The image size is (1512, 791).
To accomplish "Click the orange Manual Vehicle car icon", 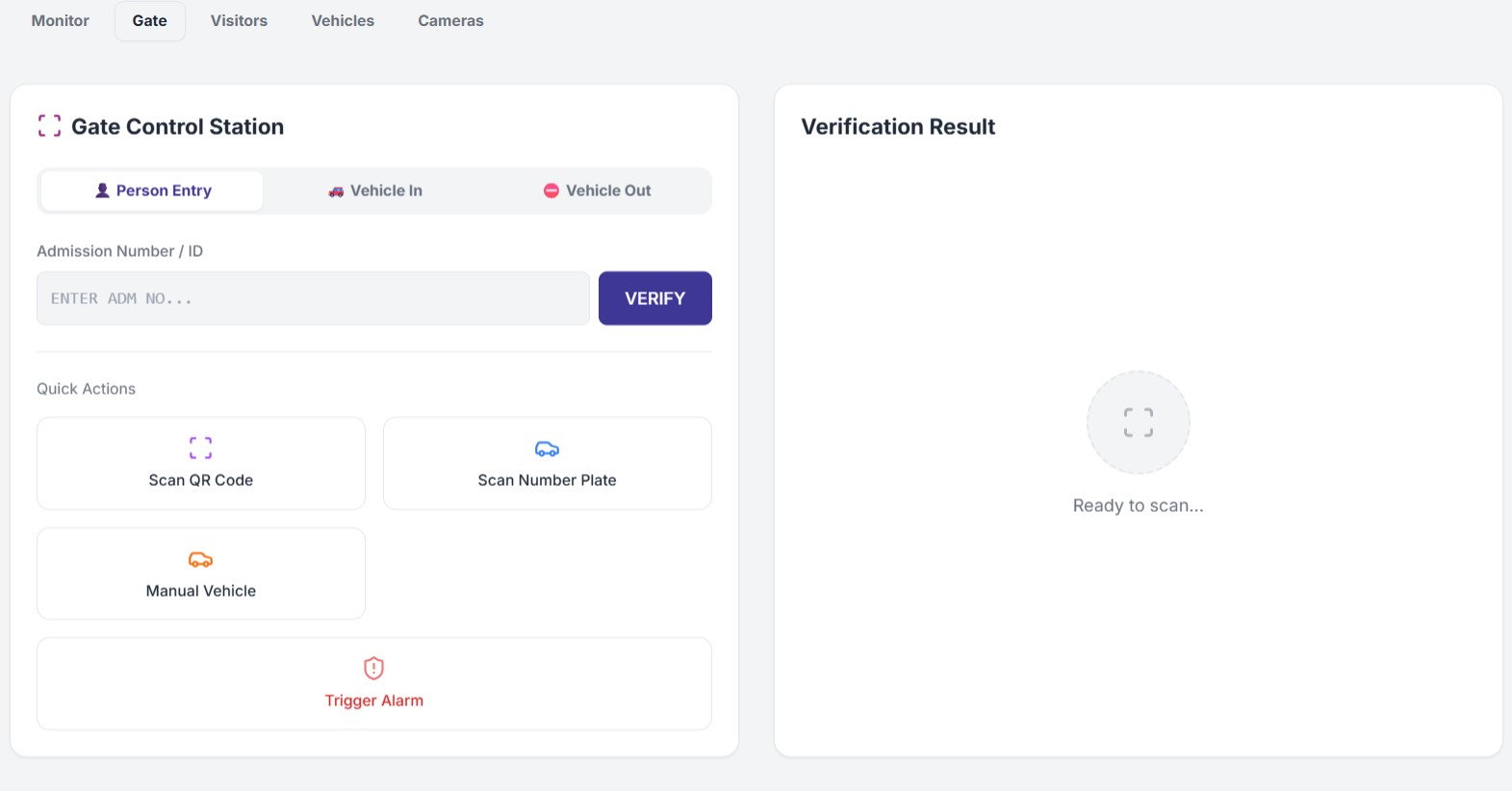I will [200, 559].
